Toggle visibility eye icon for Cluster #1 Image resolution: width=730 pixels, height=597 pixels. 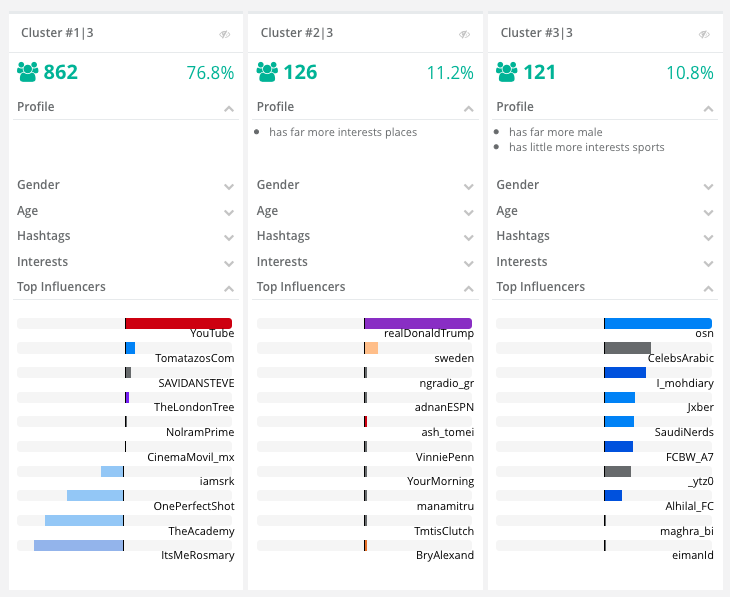point(225,34)
